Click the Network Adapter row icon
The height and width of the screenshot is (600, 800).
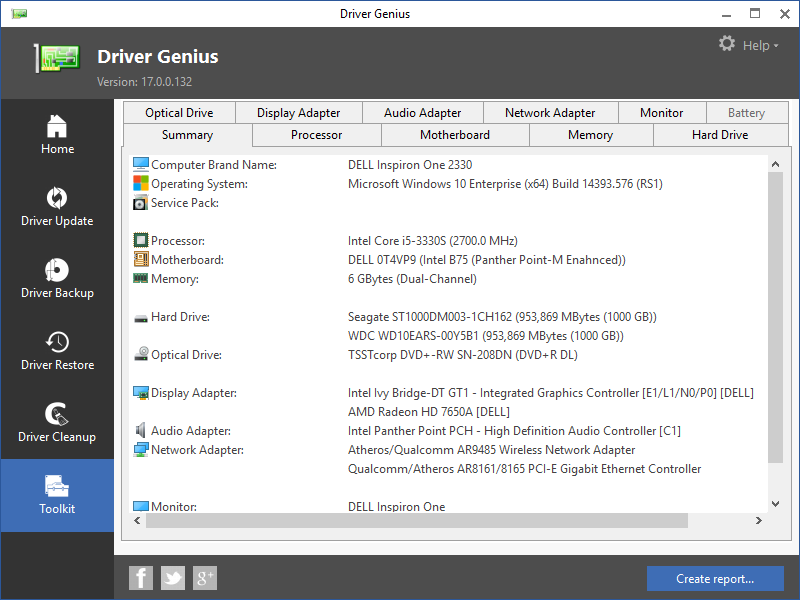click(140, 449)
